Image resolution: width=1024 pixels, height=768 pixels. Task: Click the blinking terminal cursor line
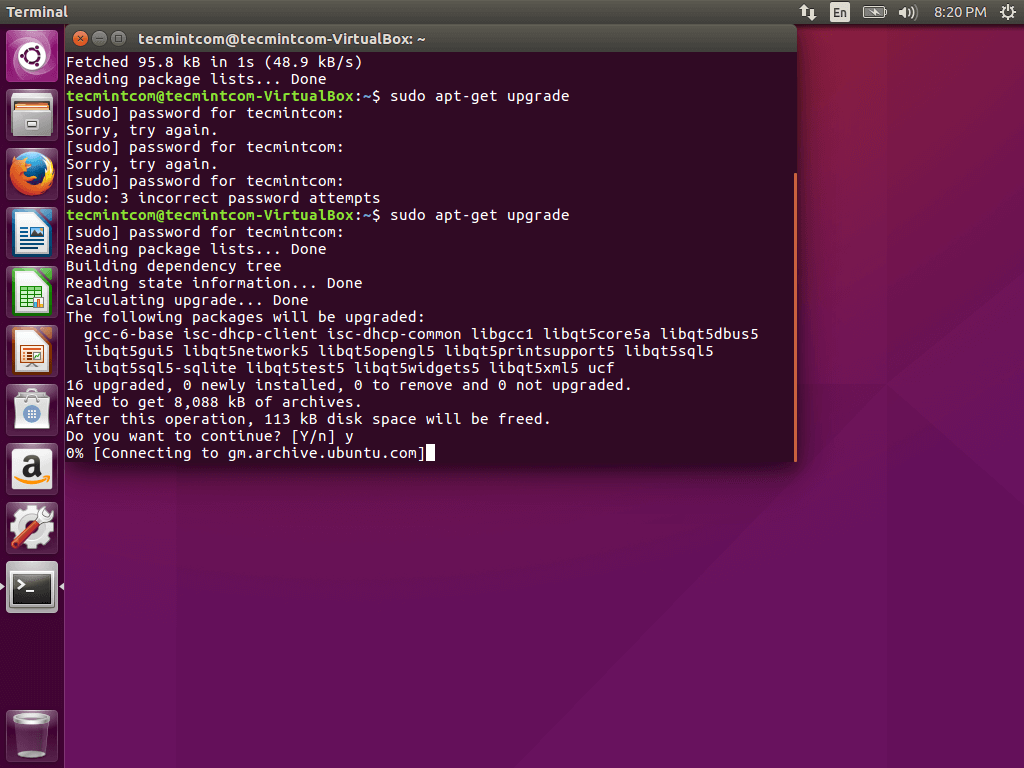coord(432,452)
